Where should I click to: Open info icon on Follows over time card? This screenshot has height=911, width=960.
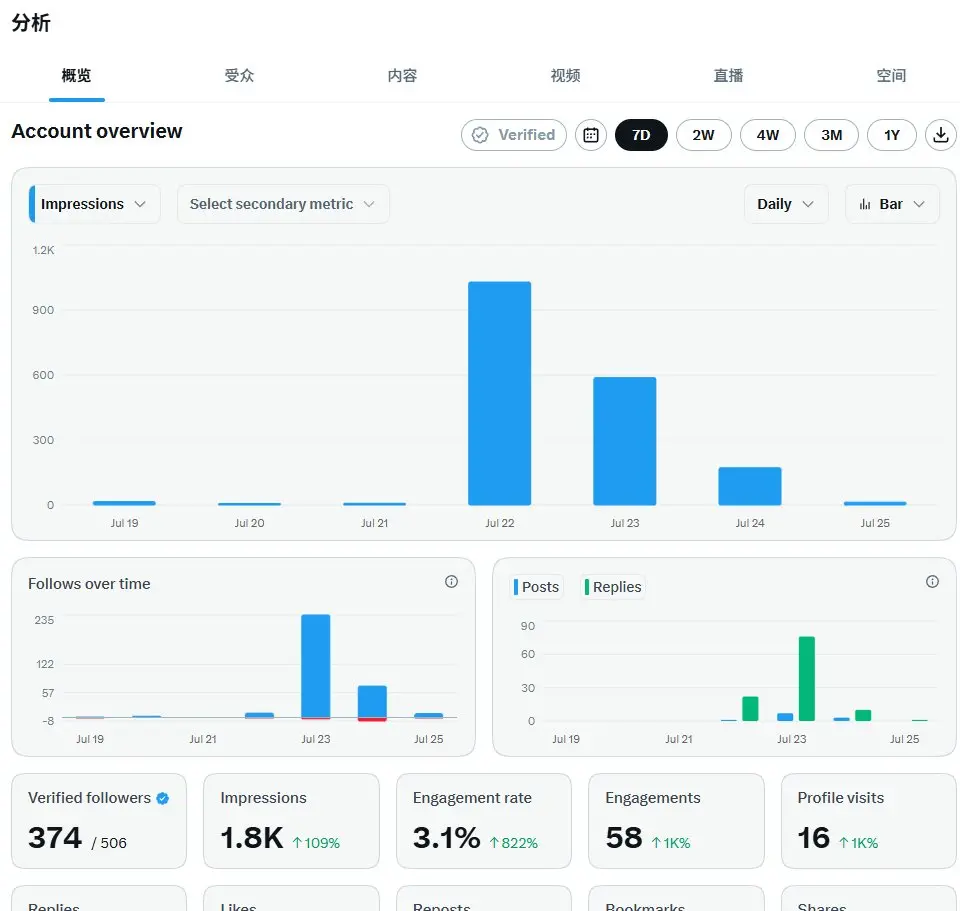(x=451, y=582)
